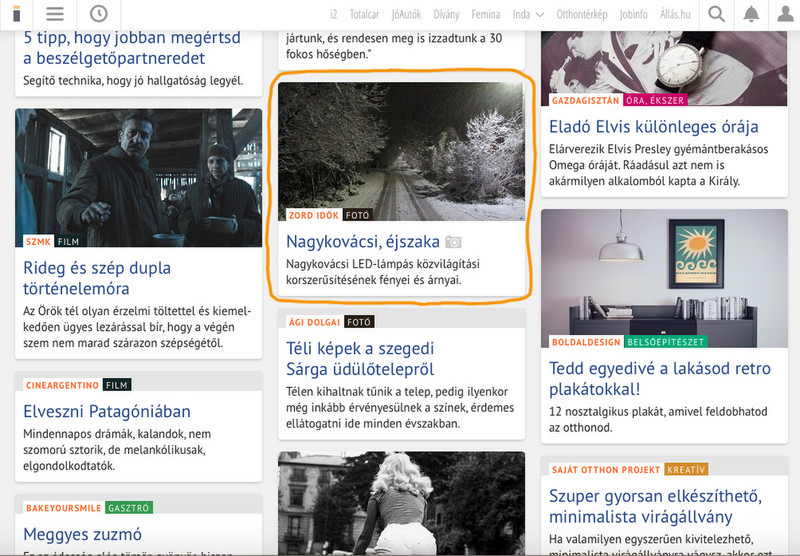Open 'Téli képek a szegedi Sárga üdülőtelepről'
This screenshot has width=800, height=556.
[x=360, y=359]
